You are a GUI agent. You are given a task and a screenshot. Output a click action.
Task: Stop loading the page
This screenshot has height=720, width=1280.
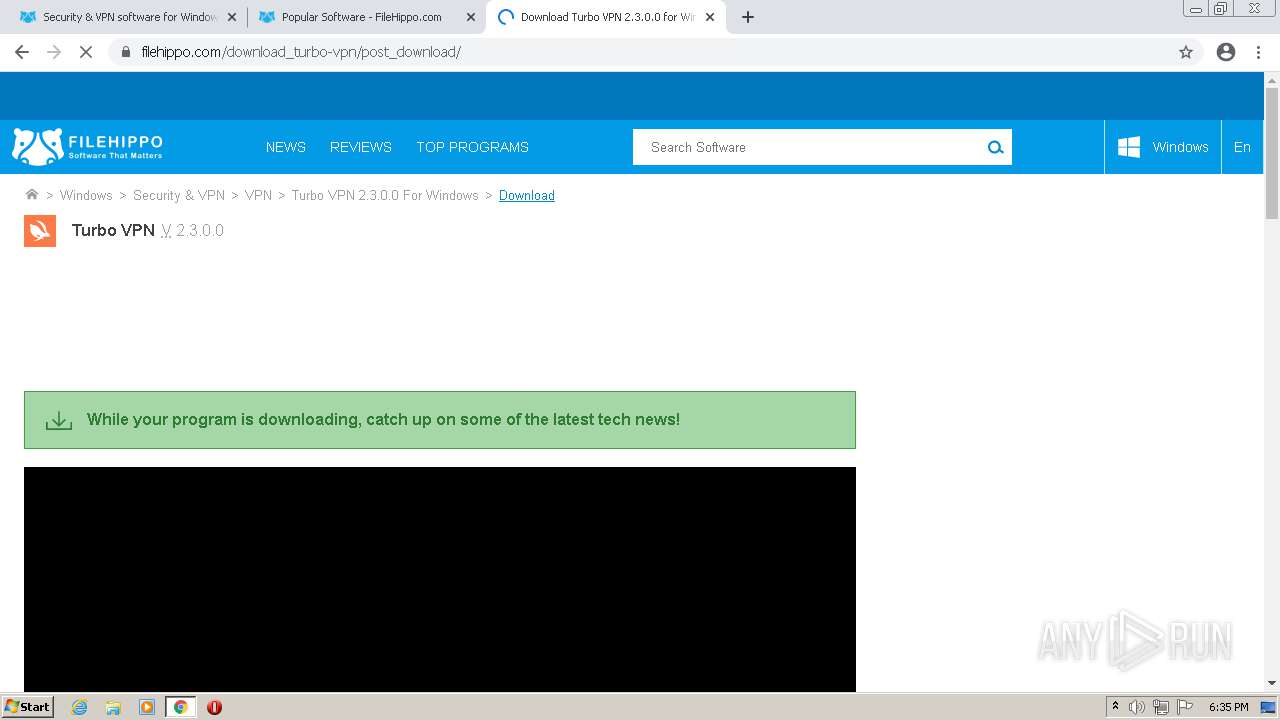86,52
